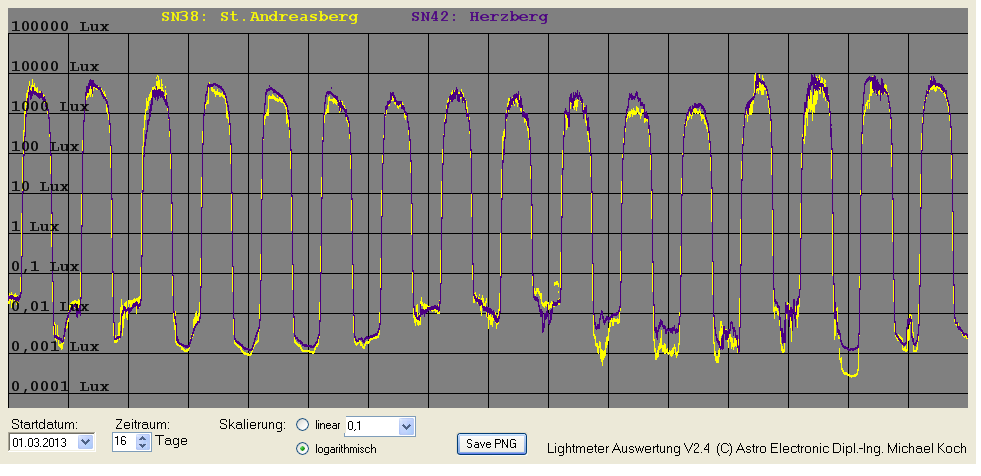Click the Save PNG button

tap(491, 444)
